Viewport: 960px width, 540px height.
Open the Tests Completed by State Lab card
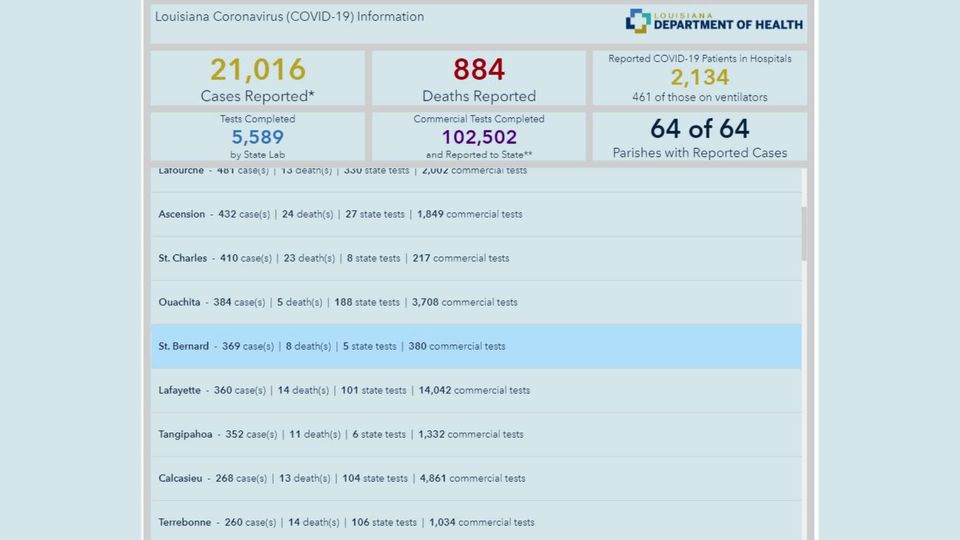click(257, 136)
